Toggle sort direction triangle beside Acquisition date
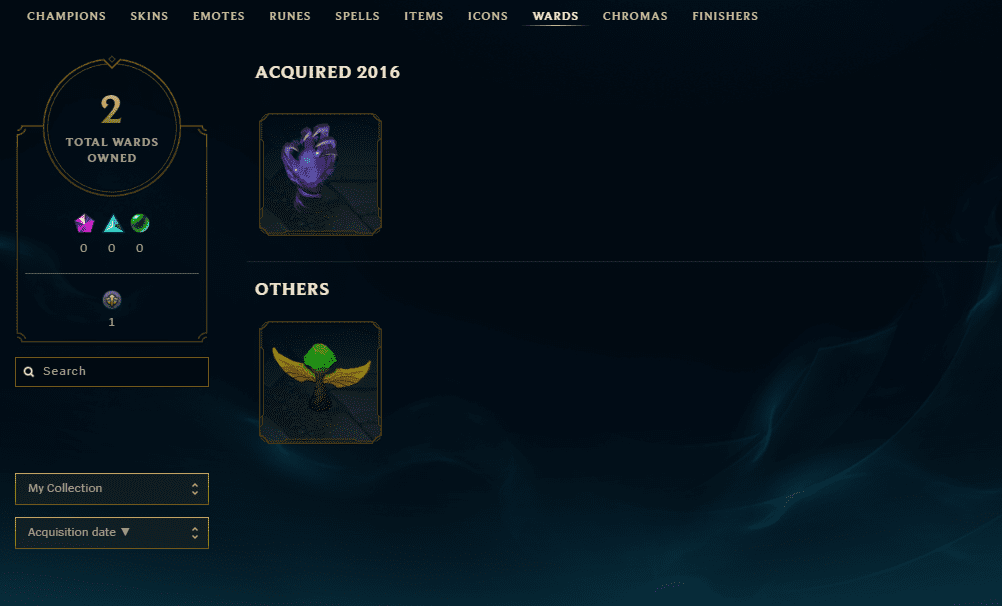Screen dimensions: 1002x606 125,532
